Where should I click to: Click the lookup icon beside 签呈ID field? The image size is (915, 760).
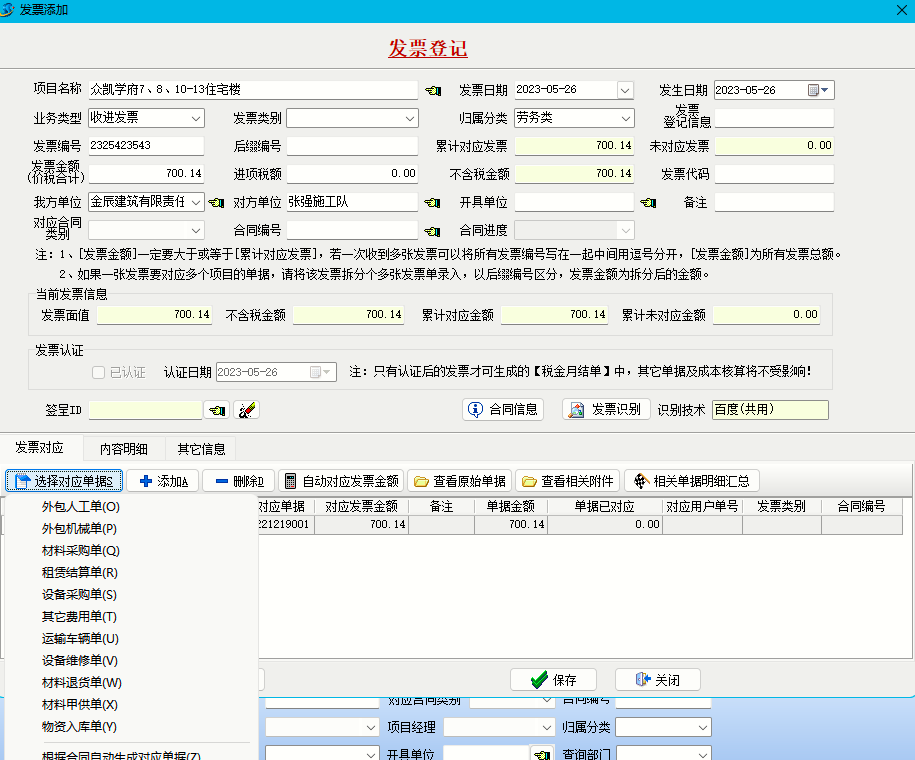tap(217, 410)
